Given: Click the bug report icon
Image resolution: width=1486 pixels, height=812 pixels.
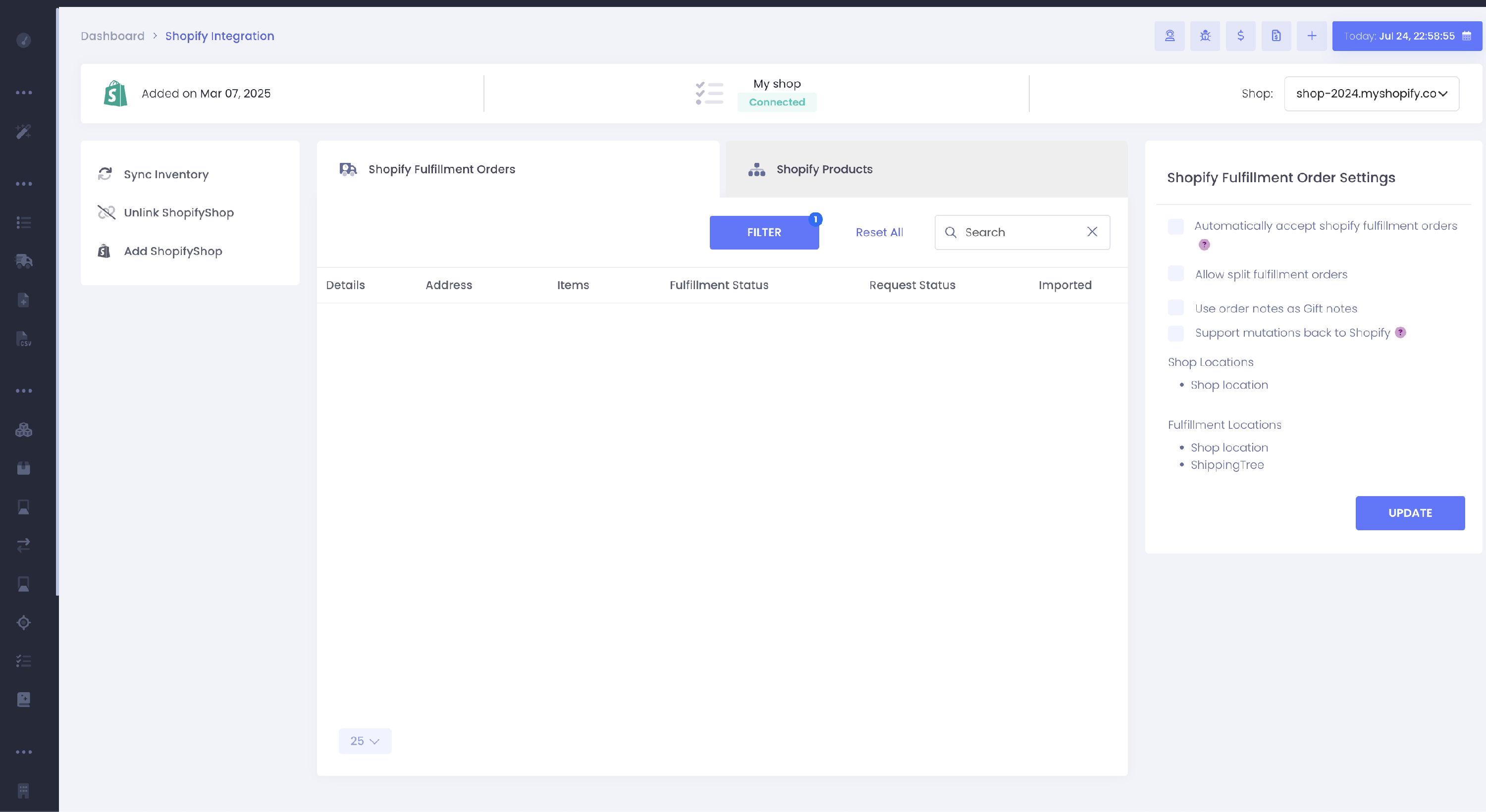Looking at the screenshot, I should coord(1205,36).
